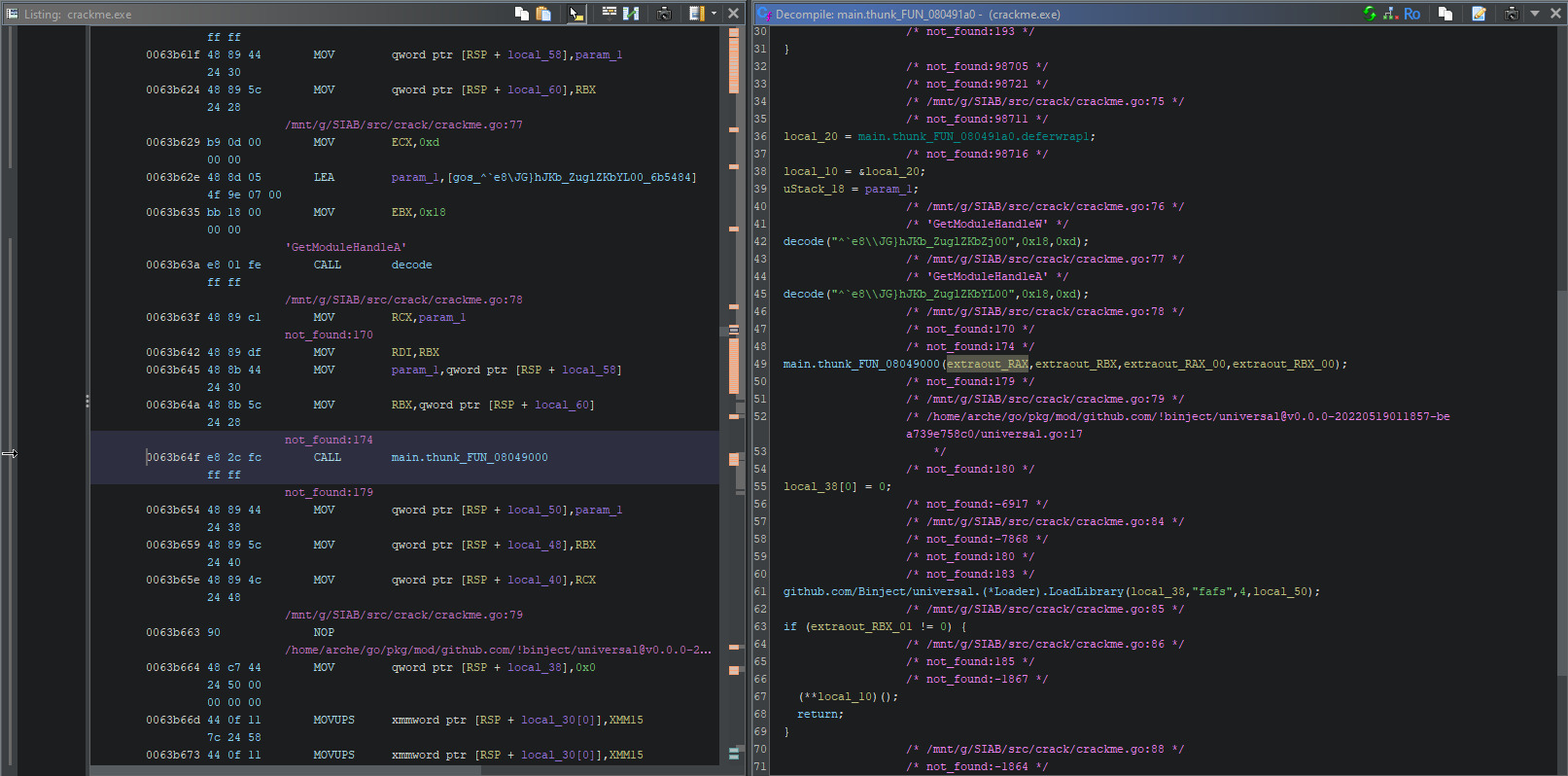Click the Listing horizontal scrollbar thumb
Viewport: 1568px width, 776px height.
285,770
